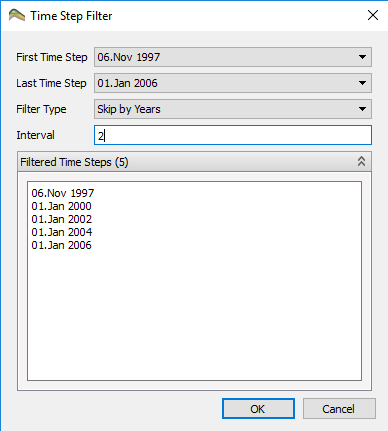Click the application icon in the title bar

17,16
